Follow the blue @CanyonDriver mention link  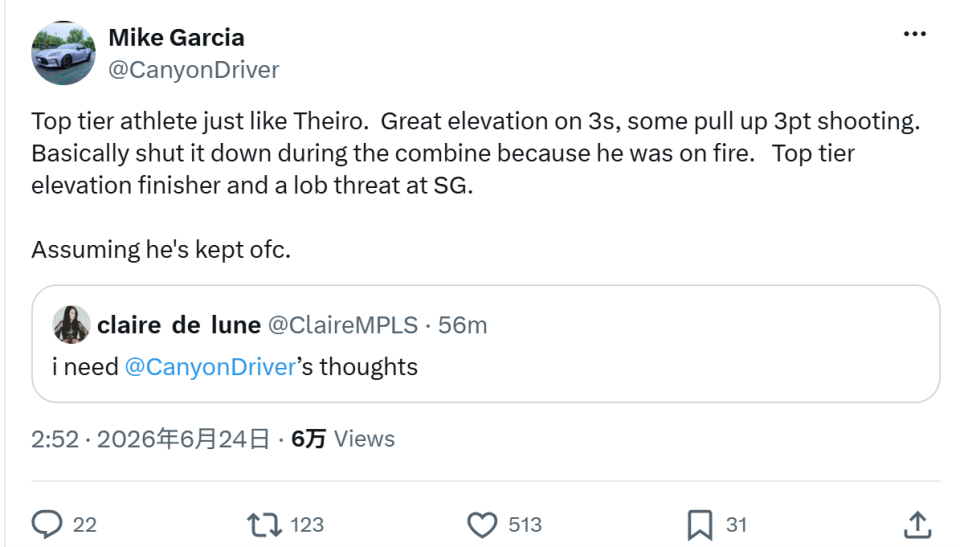pyautogui.click(x=211, y=367)
